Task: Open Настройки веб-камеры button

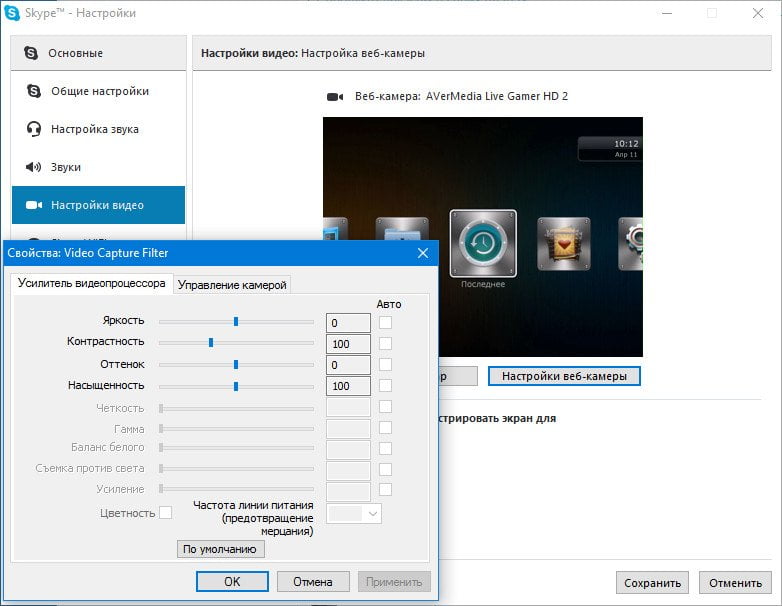Action: tap(564, 376)
